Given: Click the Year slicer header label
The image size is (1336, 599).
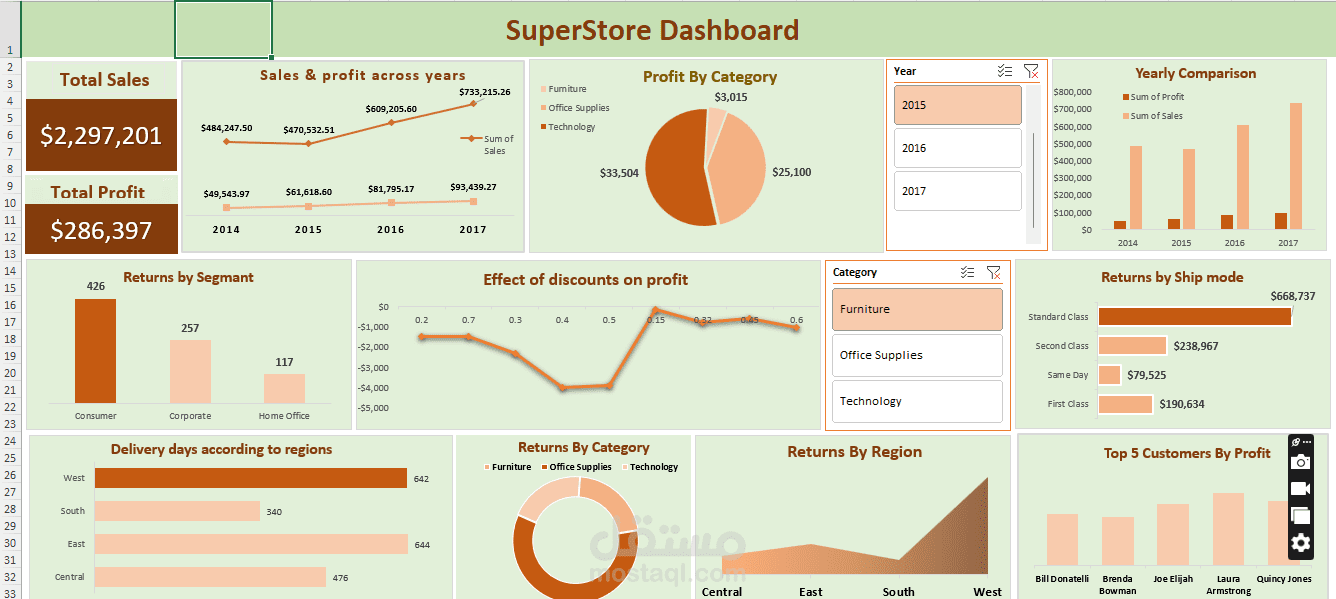Looking at the screenshot, I should tap(905, 71).
